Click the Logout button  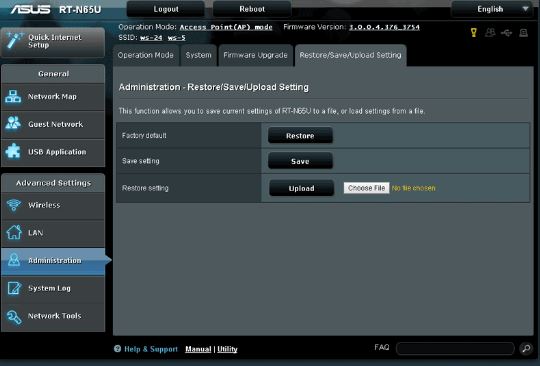[166, 9]
